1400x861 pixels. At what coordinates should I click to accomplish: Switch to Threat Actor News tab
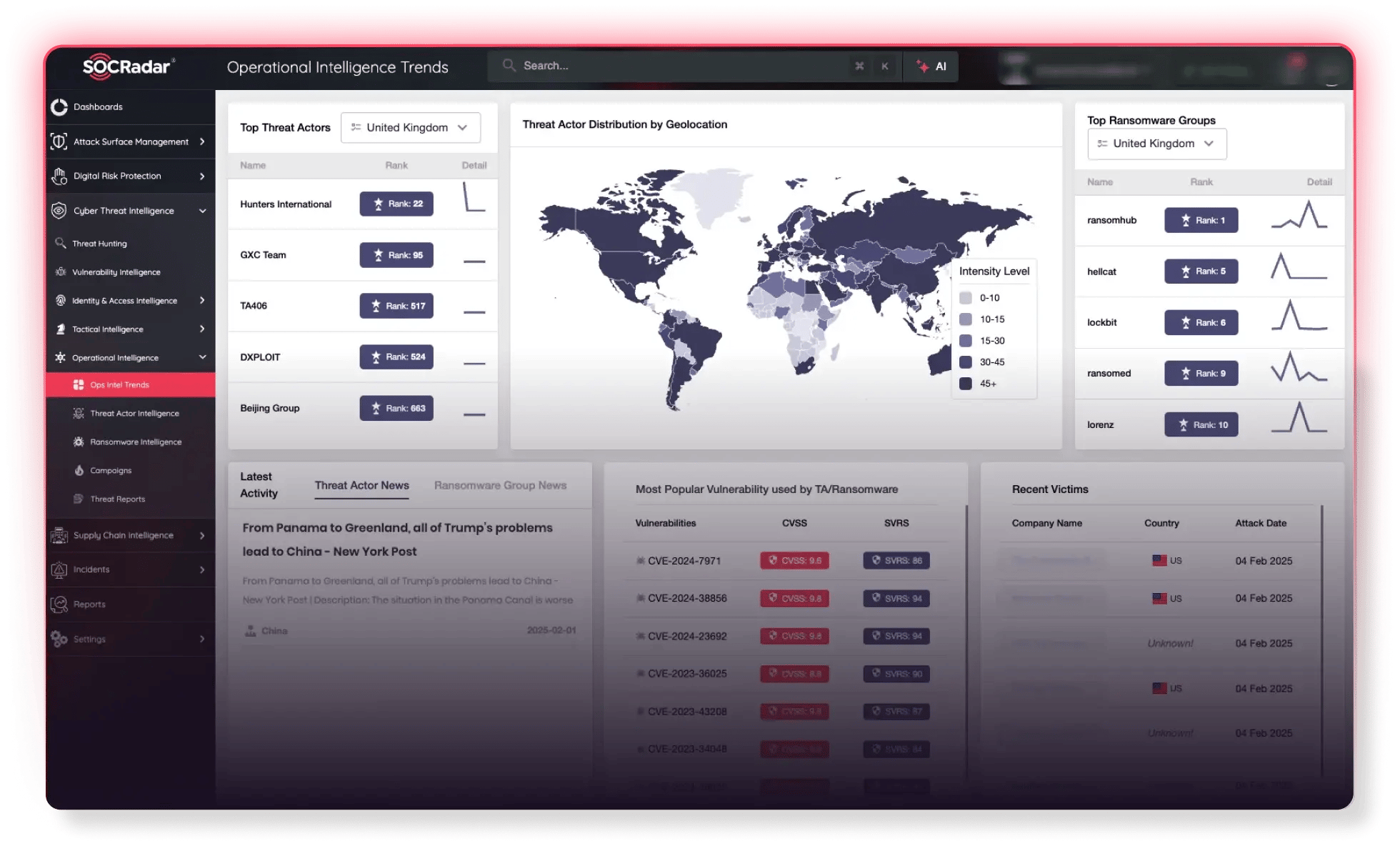[362, 485]
